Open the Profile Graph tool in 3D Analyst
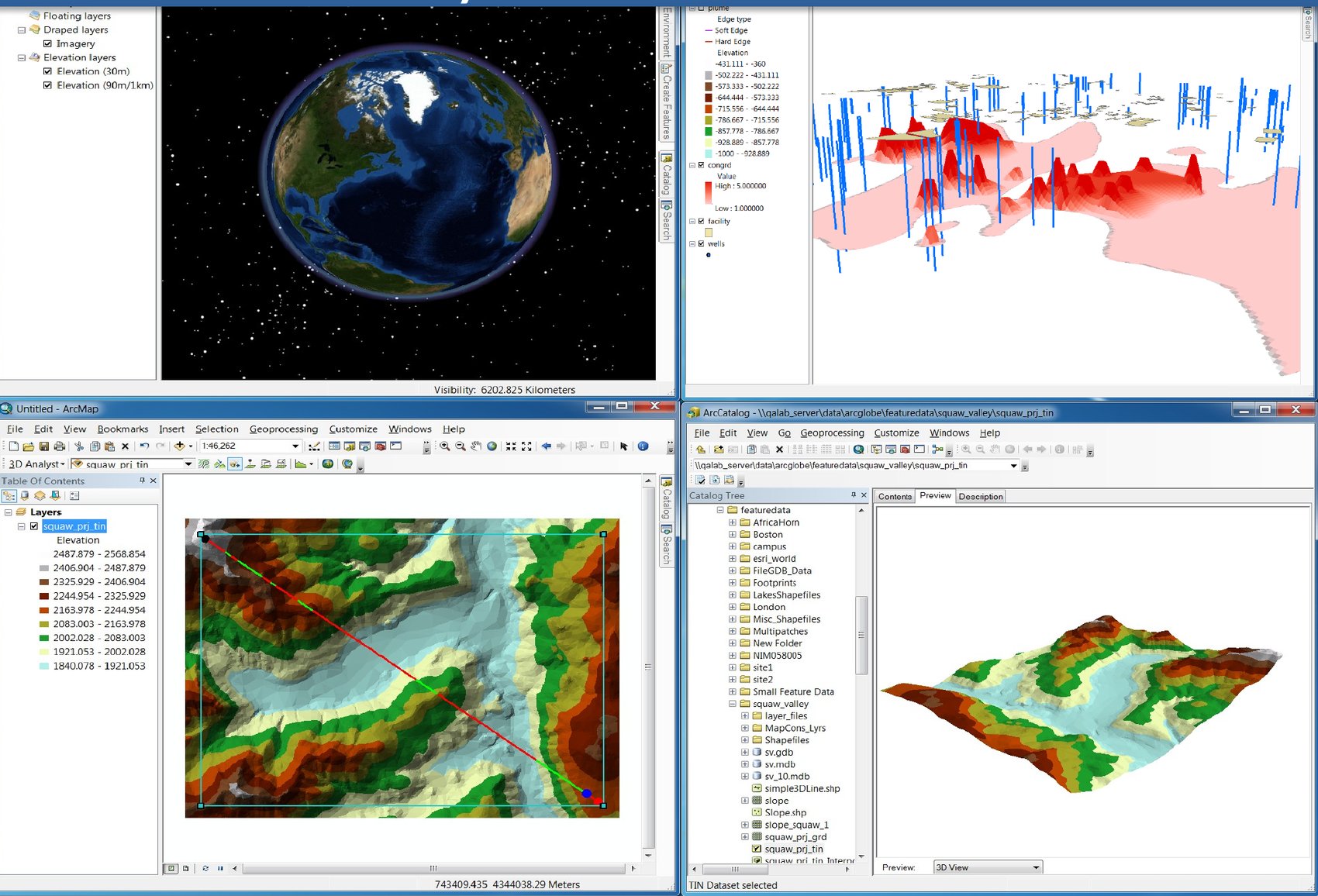 301,464
